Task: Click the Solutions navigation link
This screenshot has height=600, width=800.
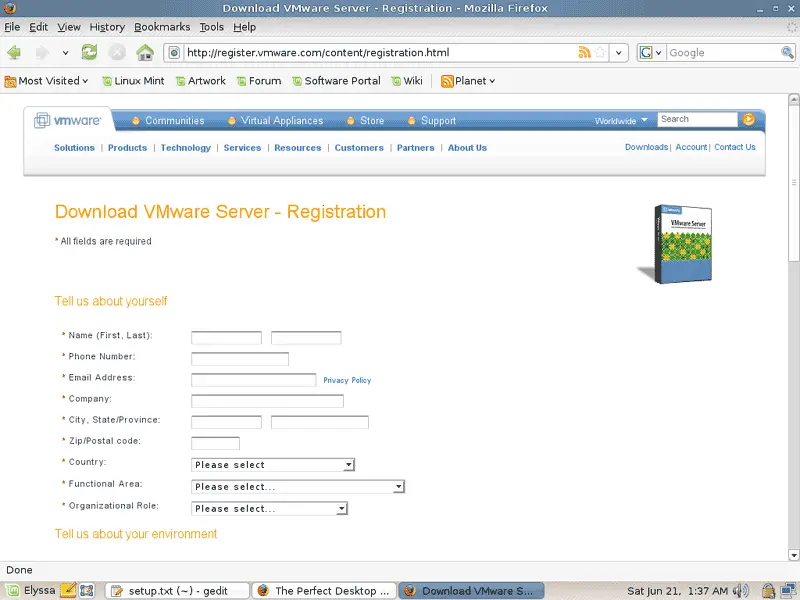Action: [74, 147]
